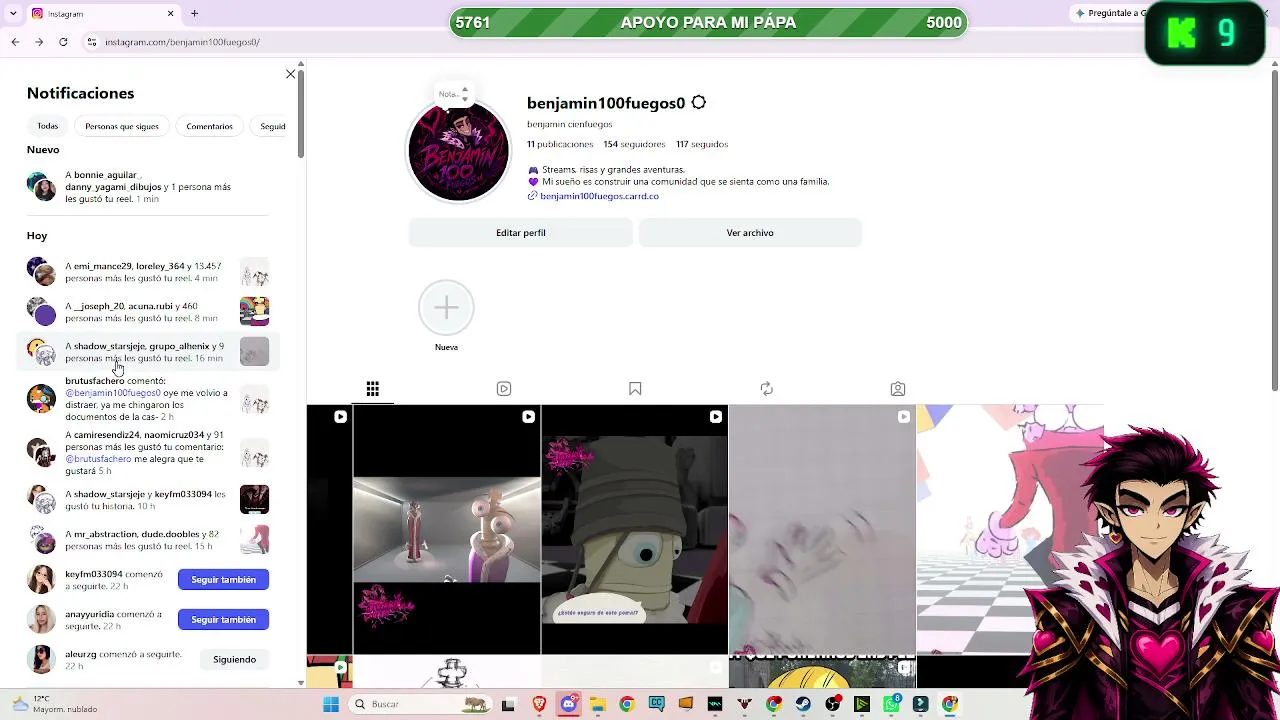Click the keyfm033094 follower avatar
The width and height of the screenshot is (1280, 720).
click(x=41, y=580)
